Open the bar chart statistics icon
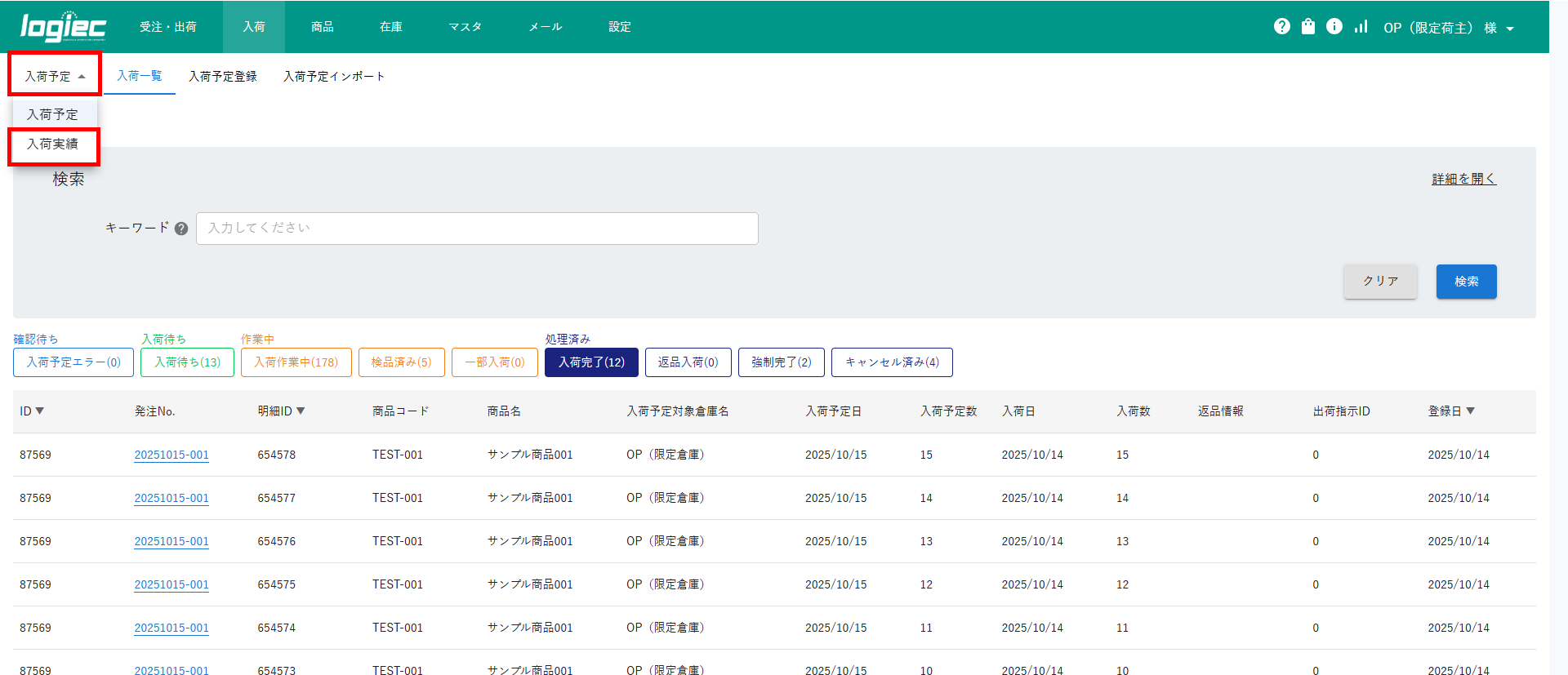Viewport: 1568px width, 675px height. point(1361,27)
